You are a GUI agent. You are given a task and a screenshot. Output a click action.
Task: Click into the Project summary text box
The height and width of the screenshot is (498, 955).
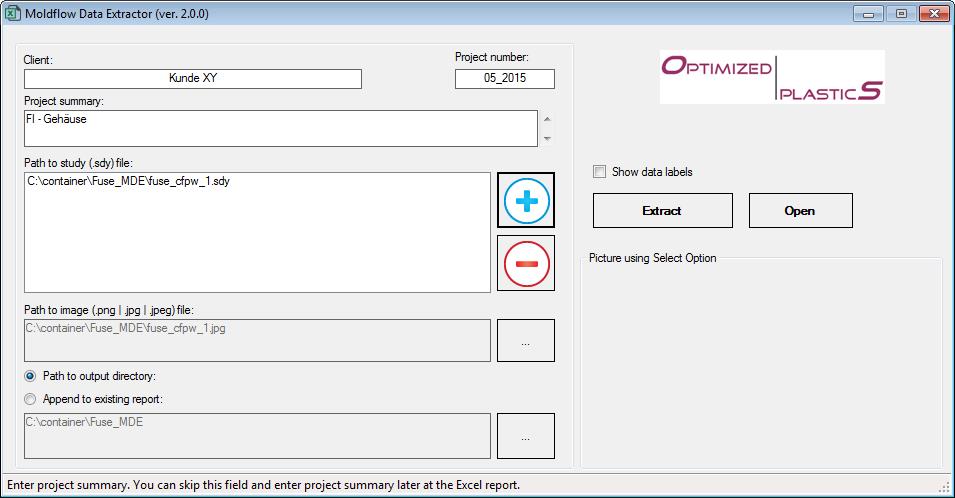[280, 128]
